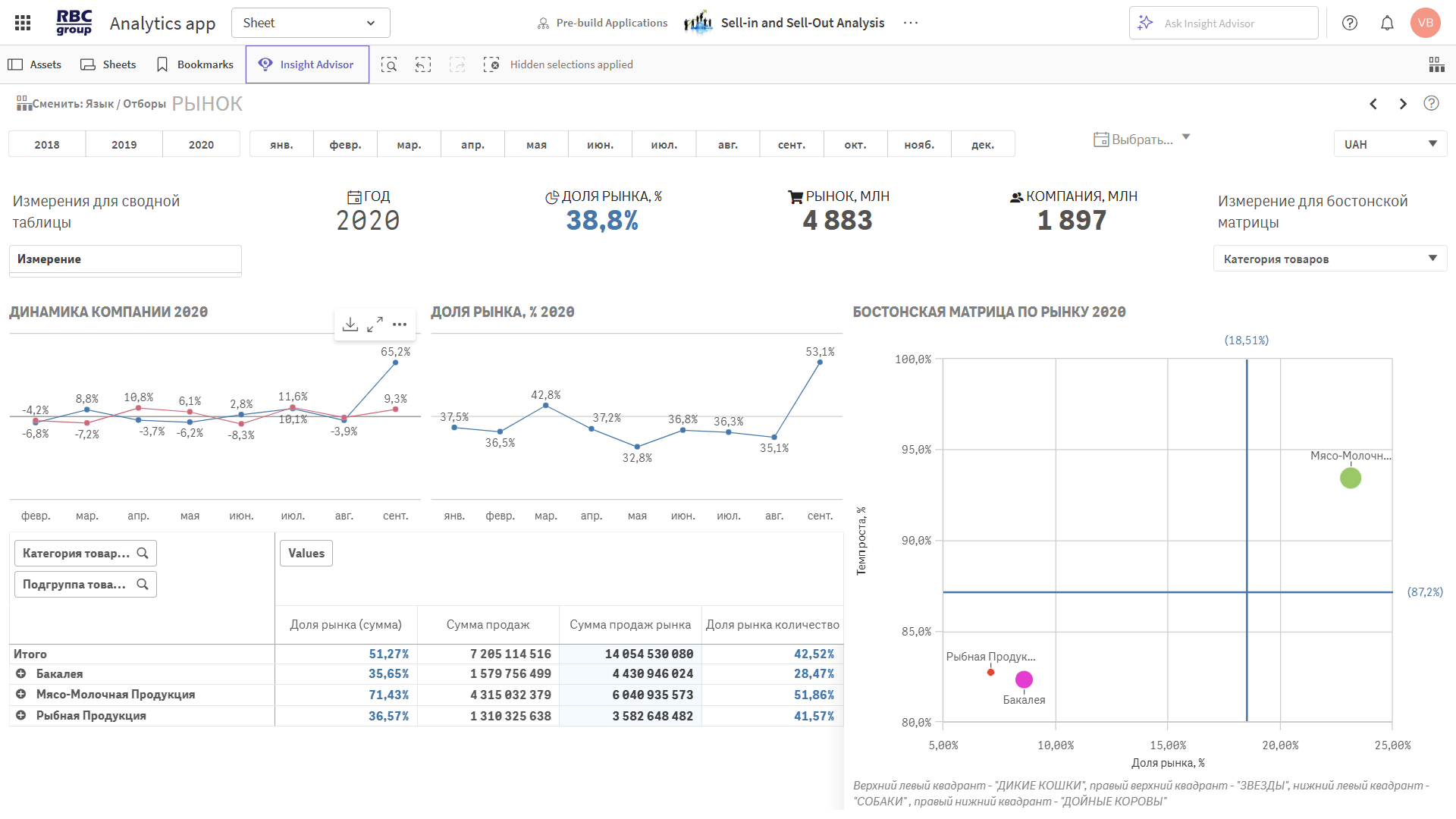Viewport: 1456px width, 819px height.
Task: Expand chart to full screen
Action: [x=375, y=325]
